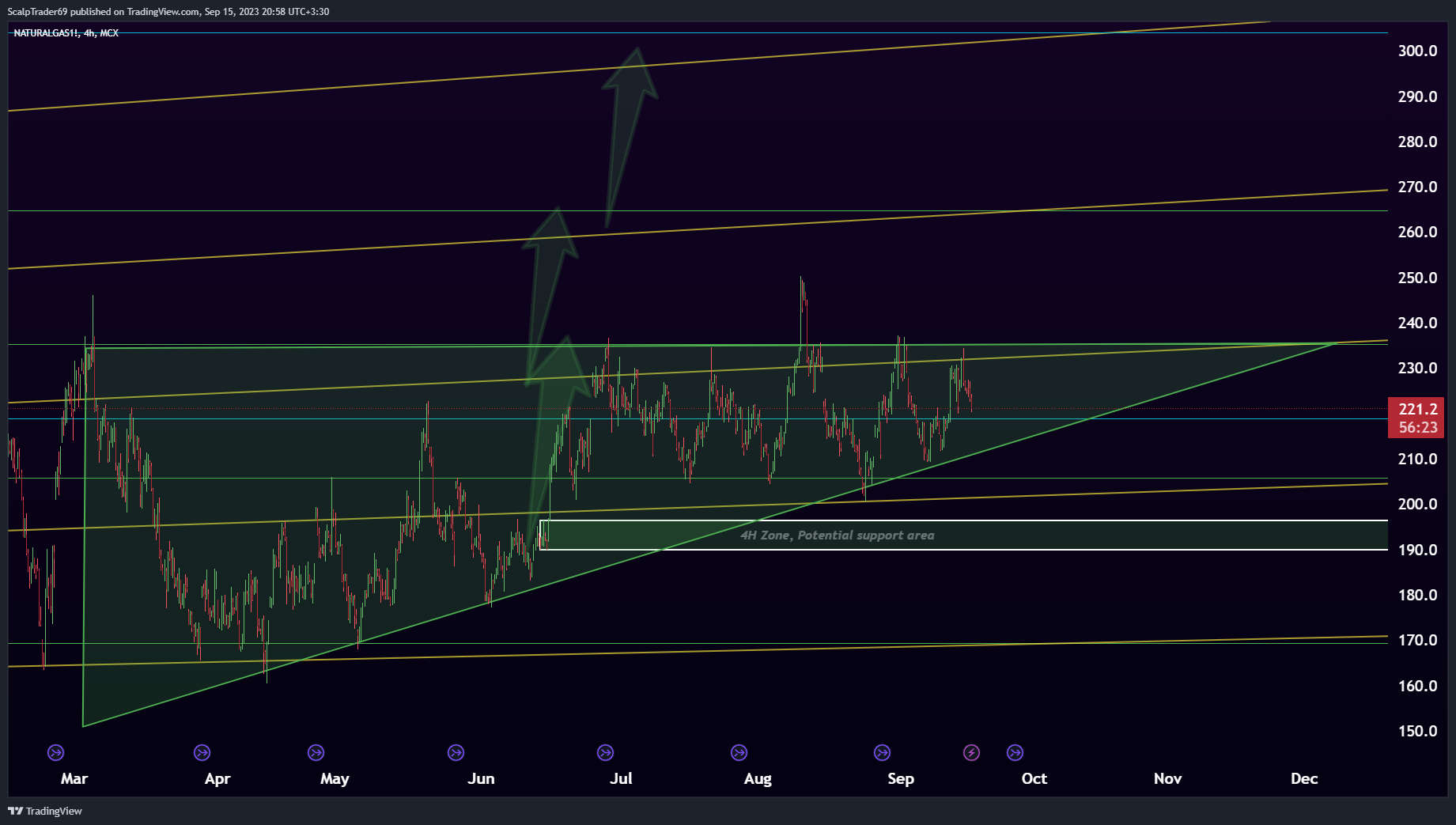
Task: Click the red 221.2 current price label
Action: click(1417, 409)
